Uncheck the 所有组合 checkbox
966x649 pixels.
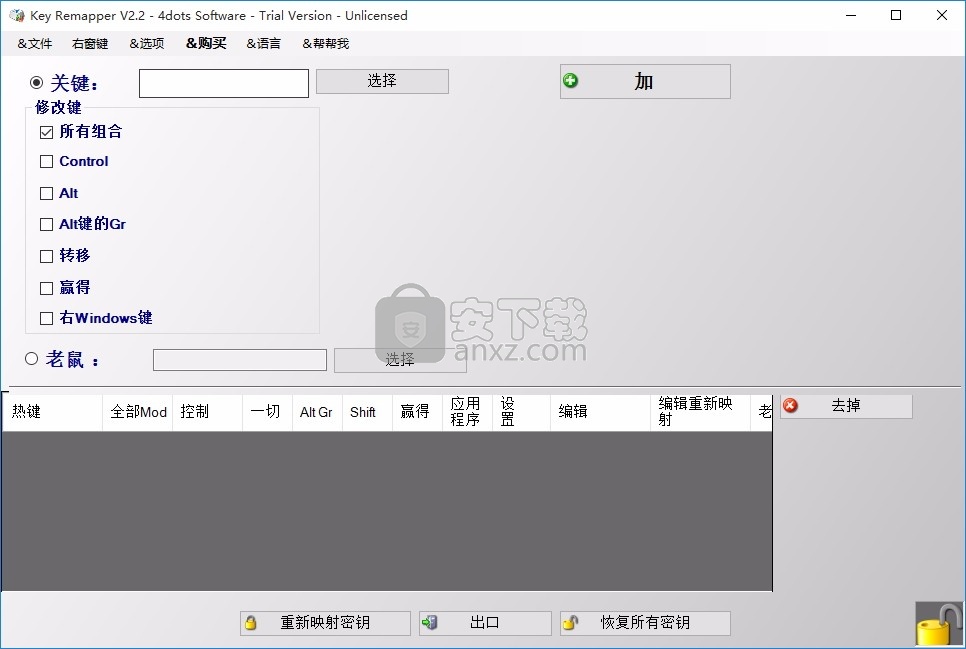46,132
